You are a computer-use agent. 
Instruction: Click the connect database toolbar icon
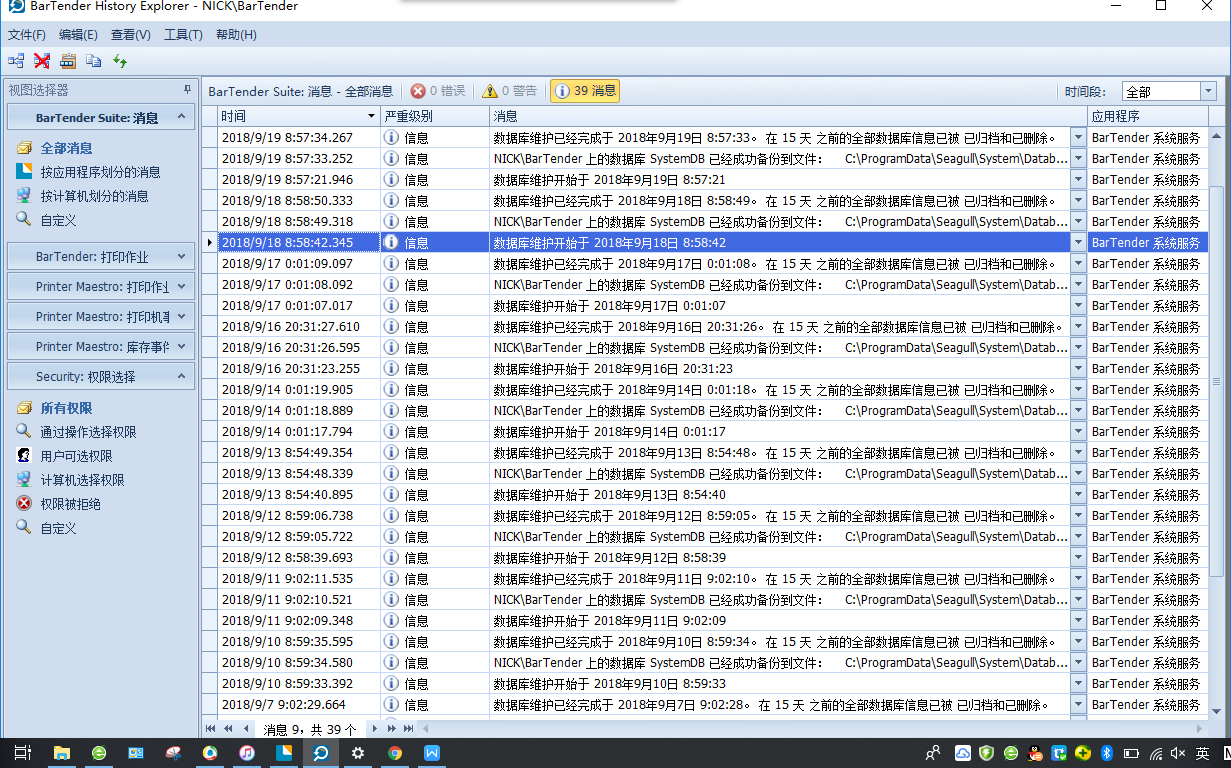tap(16, 61)
